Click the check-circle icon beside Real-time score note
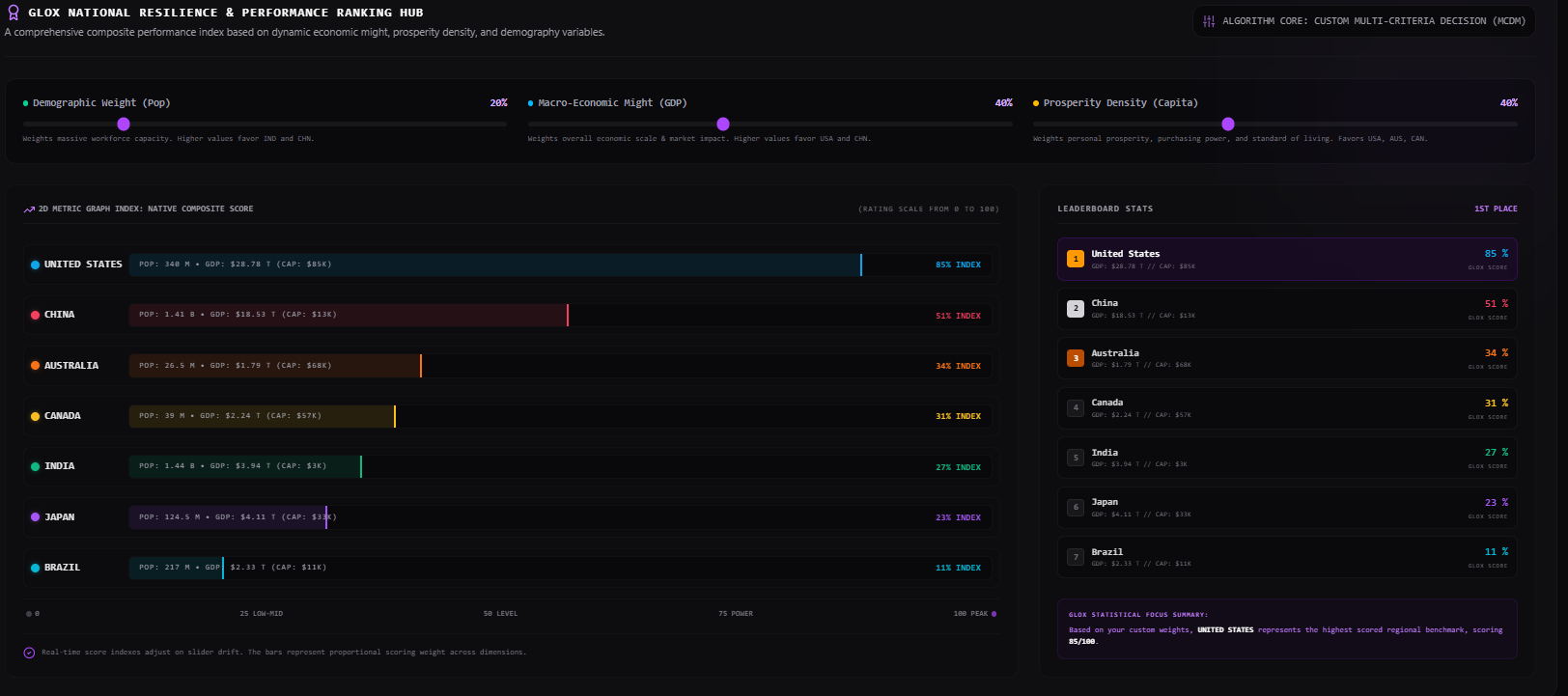This screenshot has width=1568, height=696. pyautogui.click(x=29, y=653)
